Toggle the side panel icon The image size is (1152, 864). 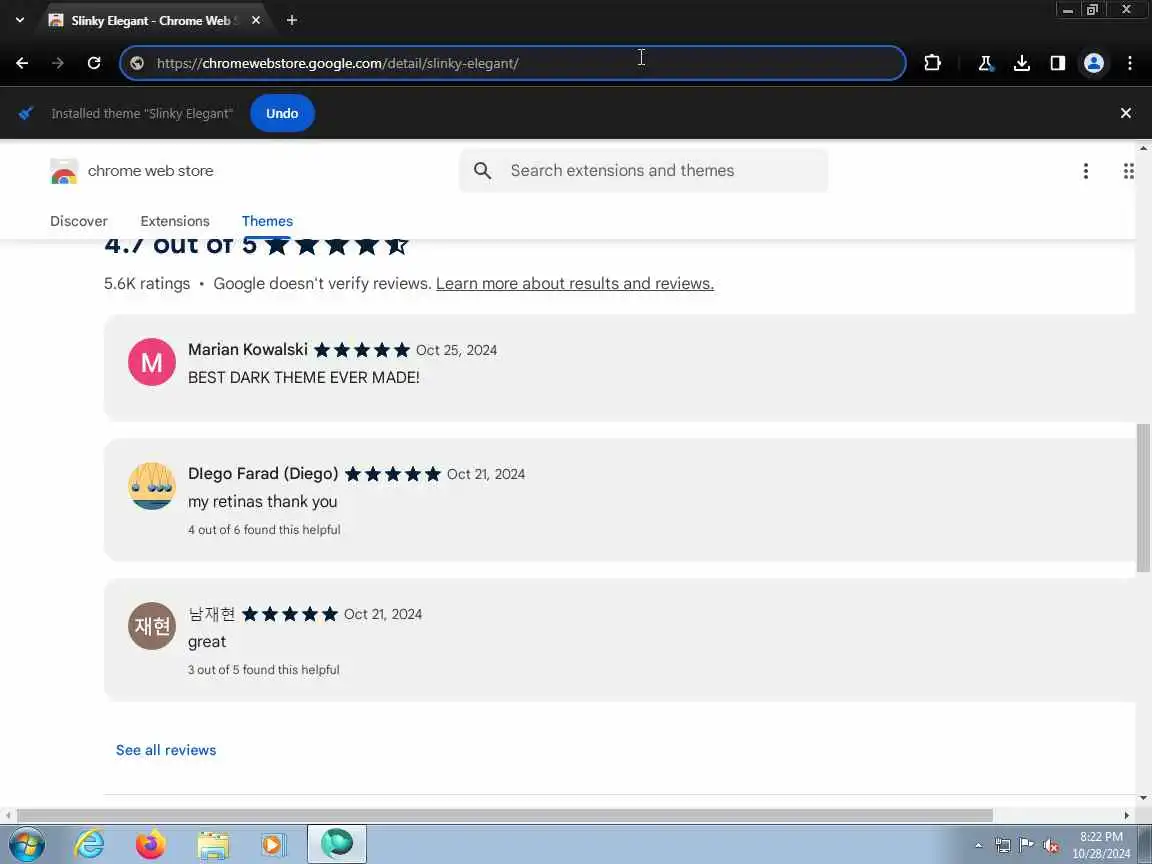[1058, 63]
